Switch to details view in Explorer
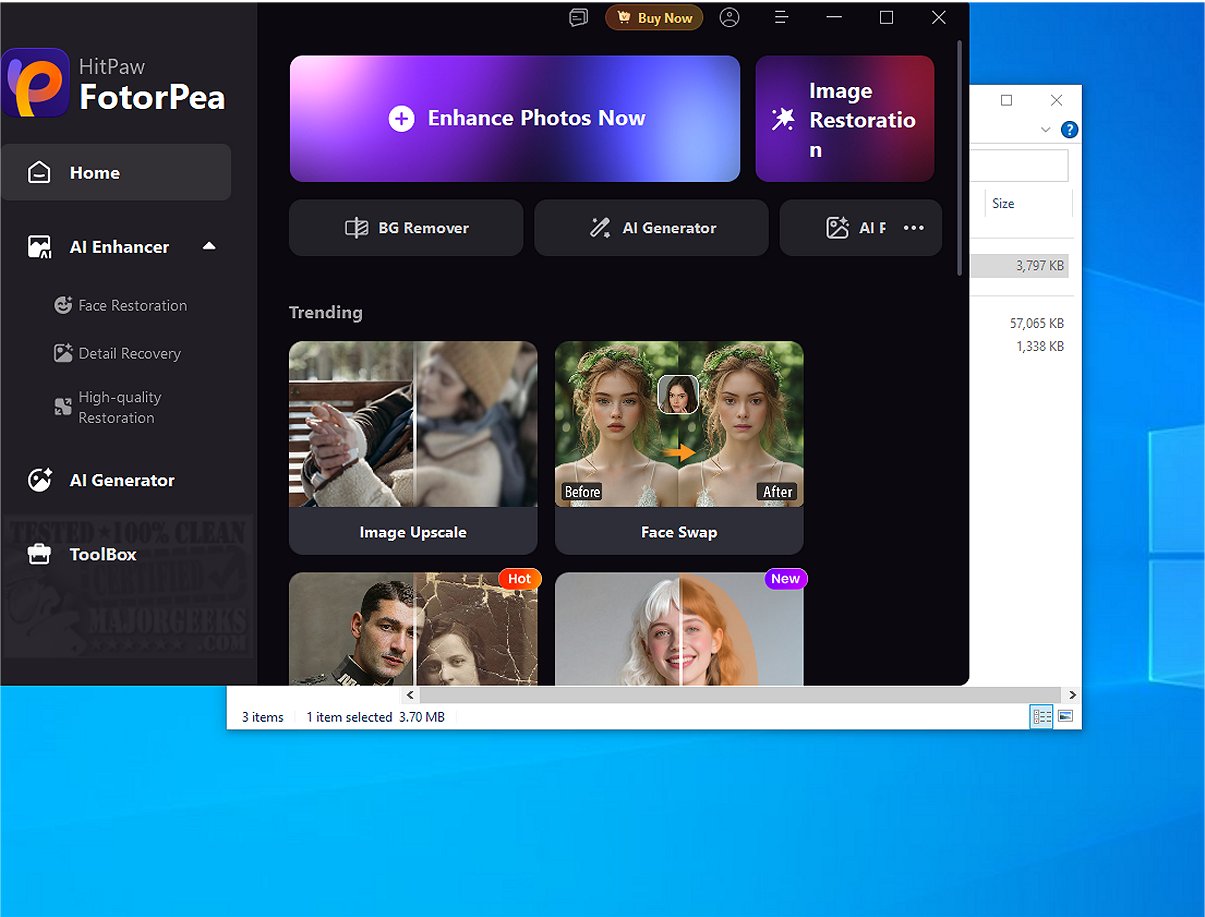1205x917 pixels. (1041, 717)
